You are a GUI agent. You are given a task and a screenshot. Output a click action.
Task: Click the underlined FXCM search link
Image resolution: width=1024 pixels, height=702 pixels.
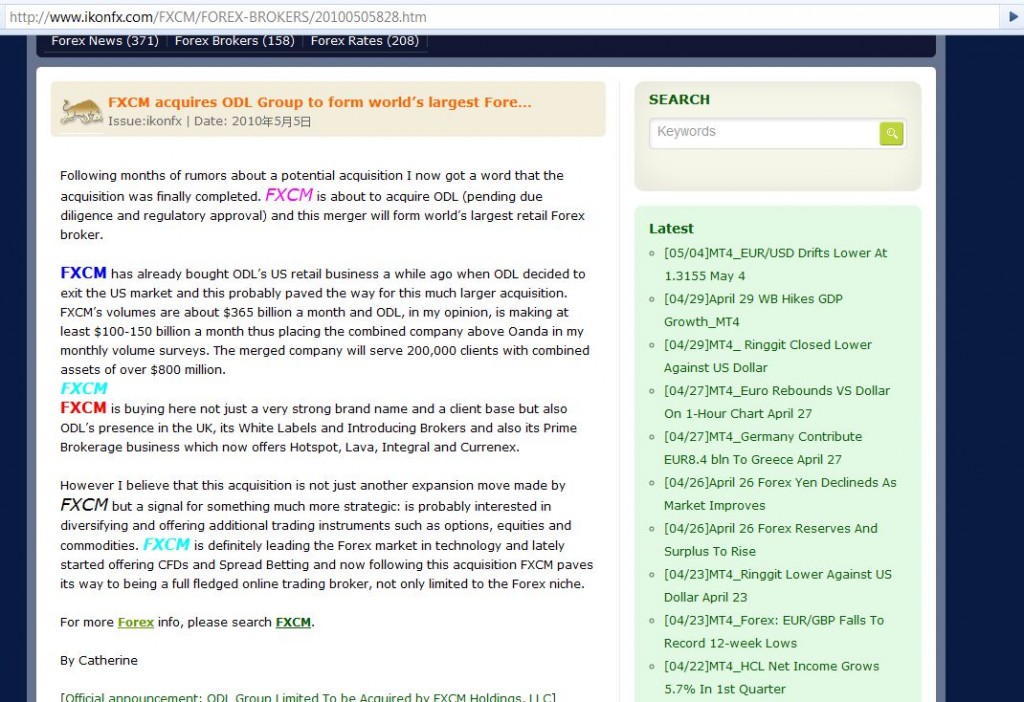click(293, 622)
